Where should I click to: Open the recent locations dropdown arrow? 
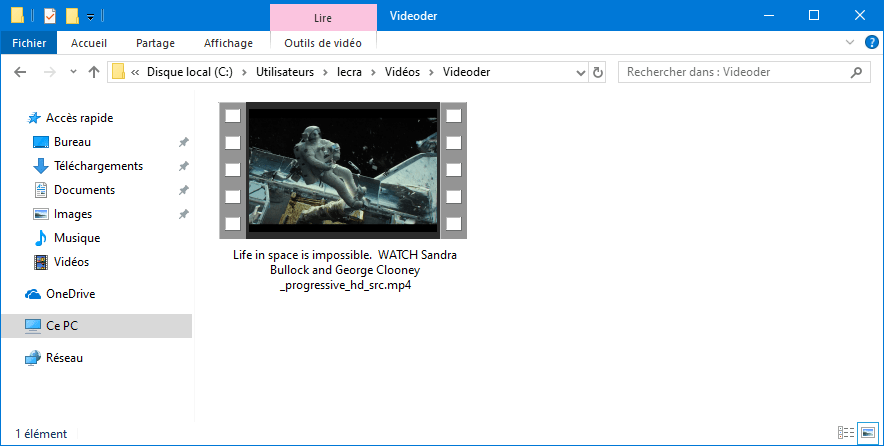[x=73, y=72]
